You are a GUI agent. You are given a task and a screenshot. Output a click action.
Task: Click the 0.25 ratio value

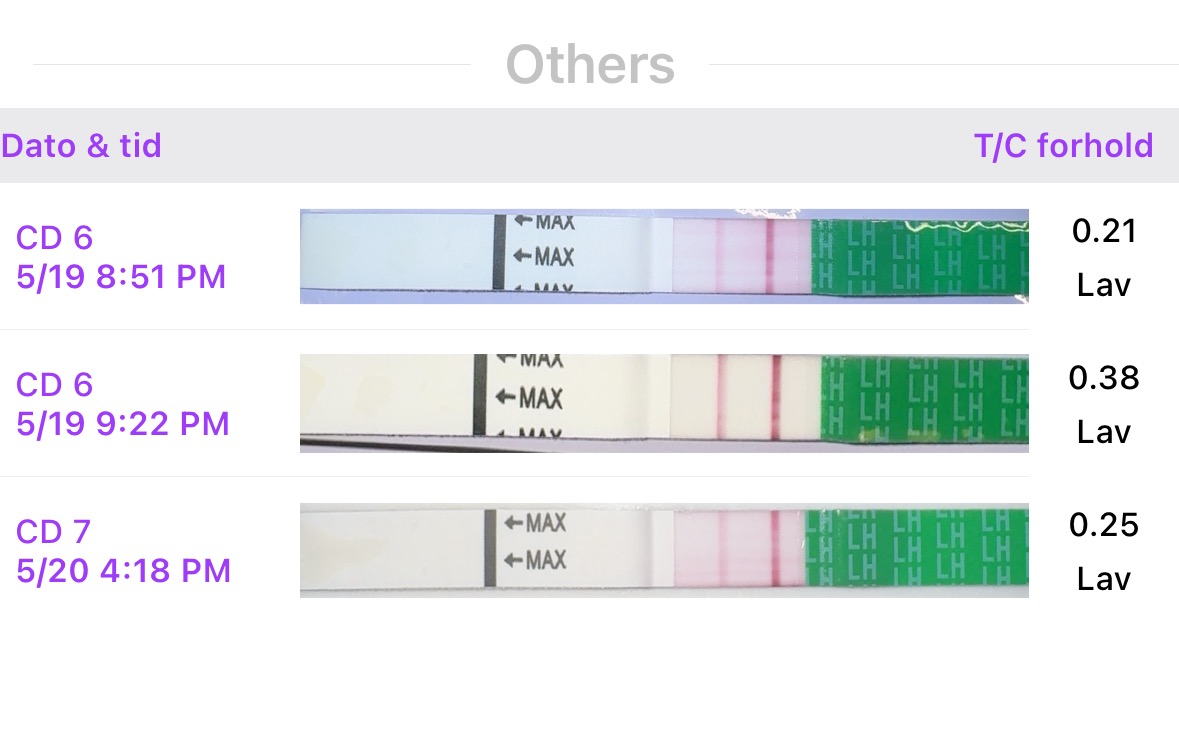click(1104, 525)
